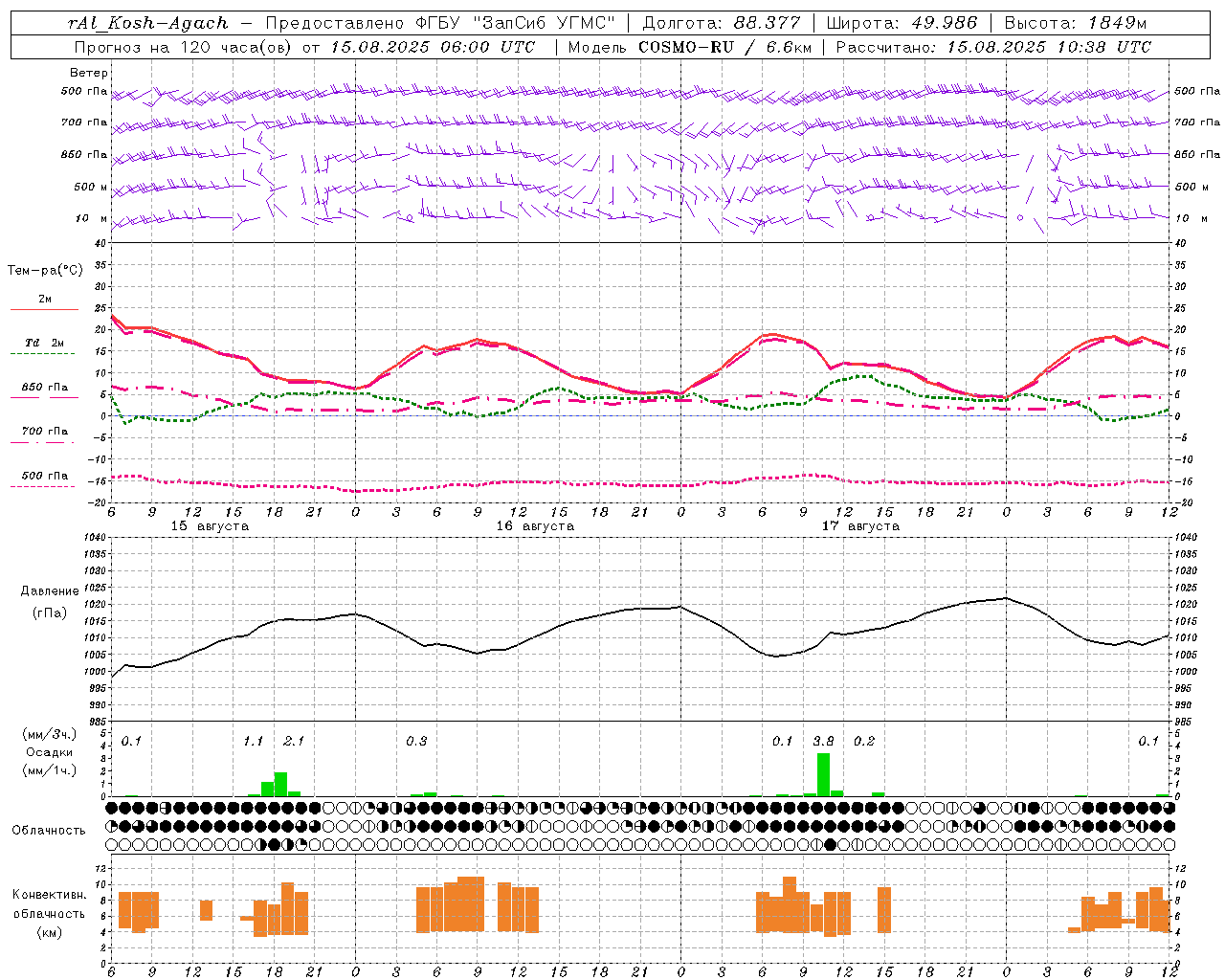The image size is (1225, 980).
Task: Click the Широта: 49.986 header value
Action: [902, 23]
